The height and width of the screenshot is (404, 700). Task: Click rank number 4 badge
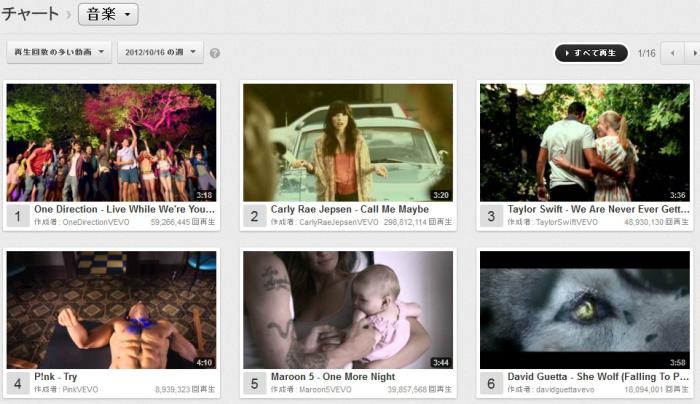click(x=18, y=384)
